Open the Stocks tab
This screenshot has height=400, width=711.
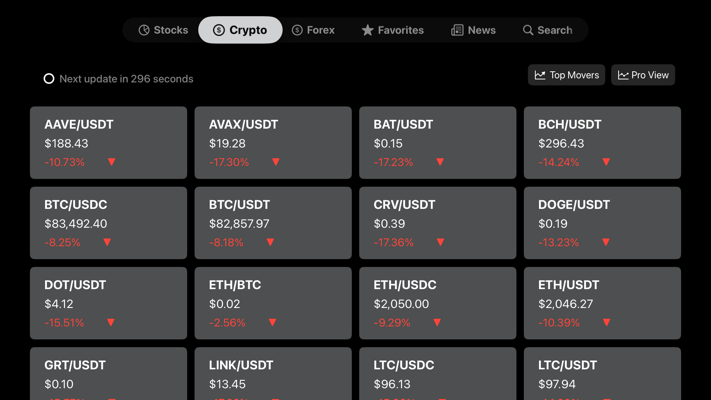click(x=163, y=30)
